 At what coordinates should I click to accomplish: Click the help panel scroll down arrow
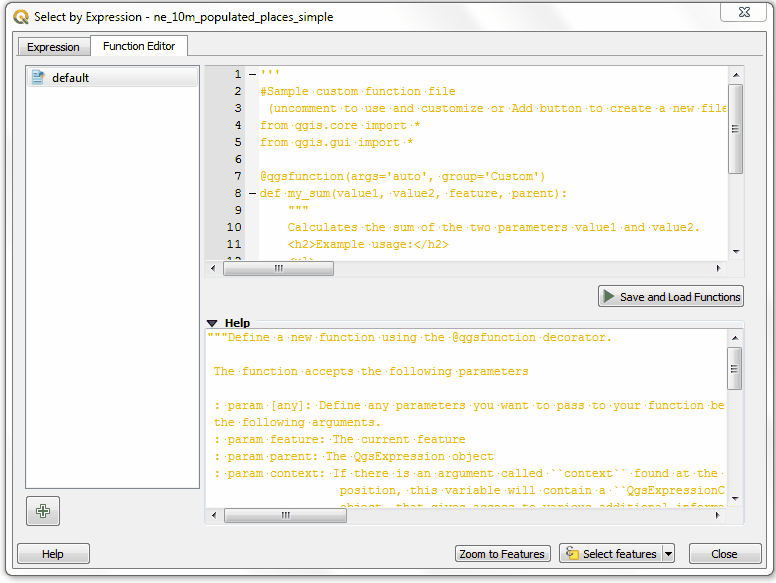pyautogui.click(x=735, y=498)
